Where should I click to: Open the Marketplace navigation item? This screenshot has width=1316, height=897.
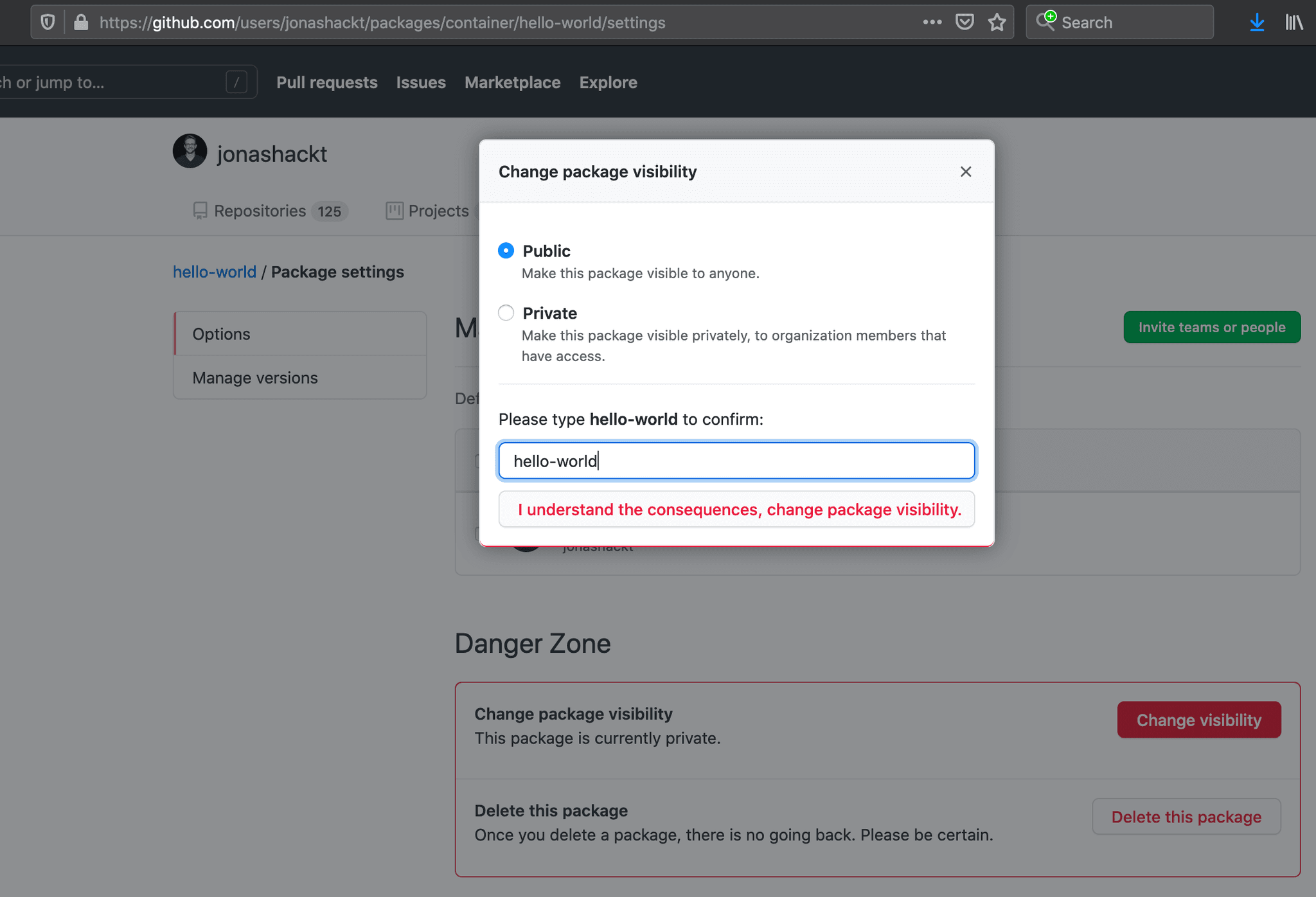click(x=513, y=82)
